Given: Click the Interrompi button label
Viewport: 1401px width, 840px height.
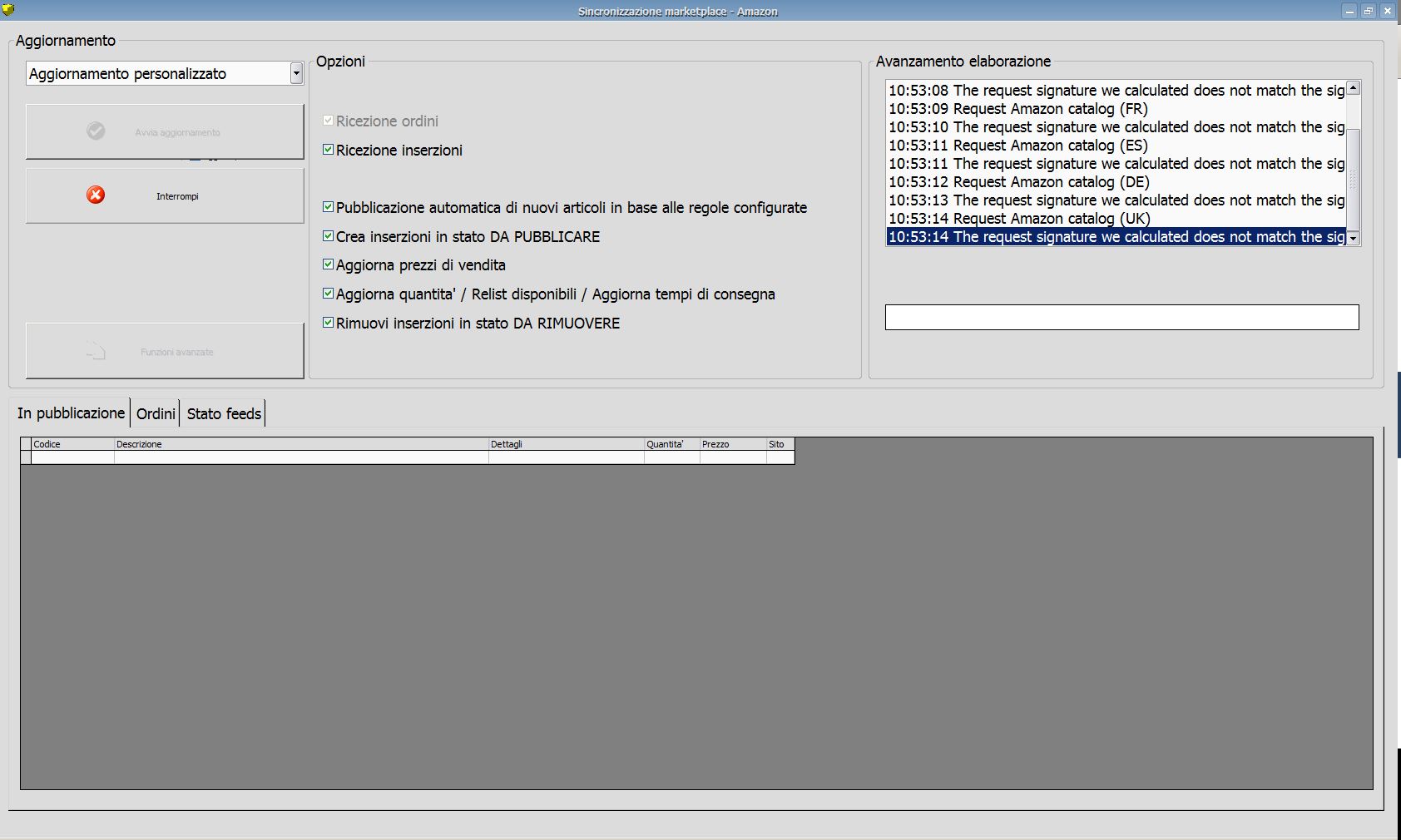Looking at the screenshot, I should 177,196.
